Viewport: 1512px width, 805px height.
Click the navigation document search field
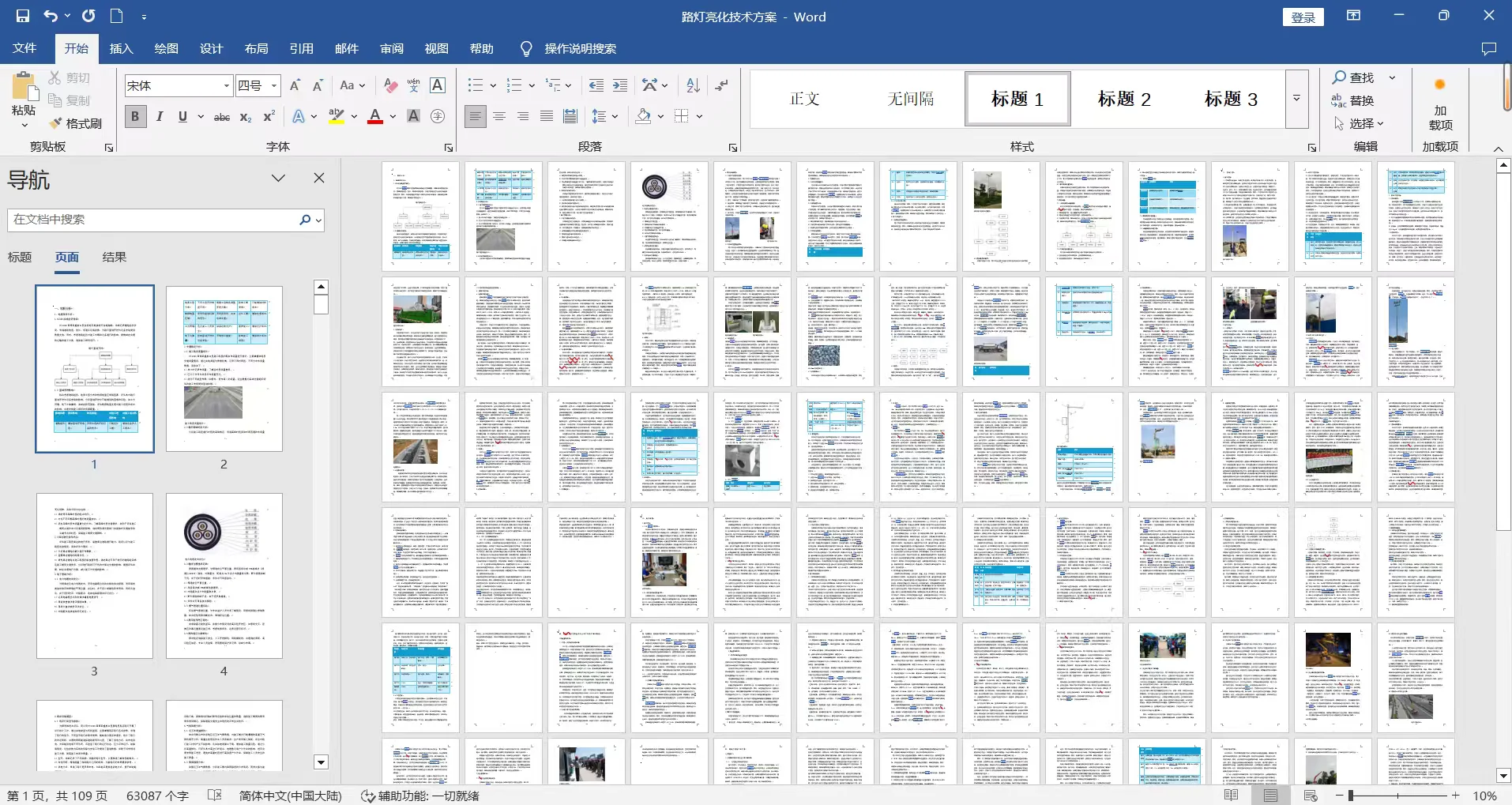153,220
